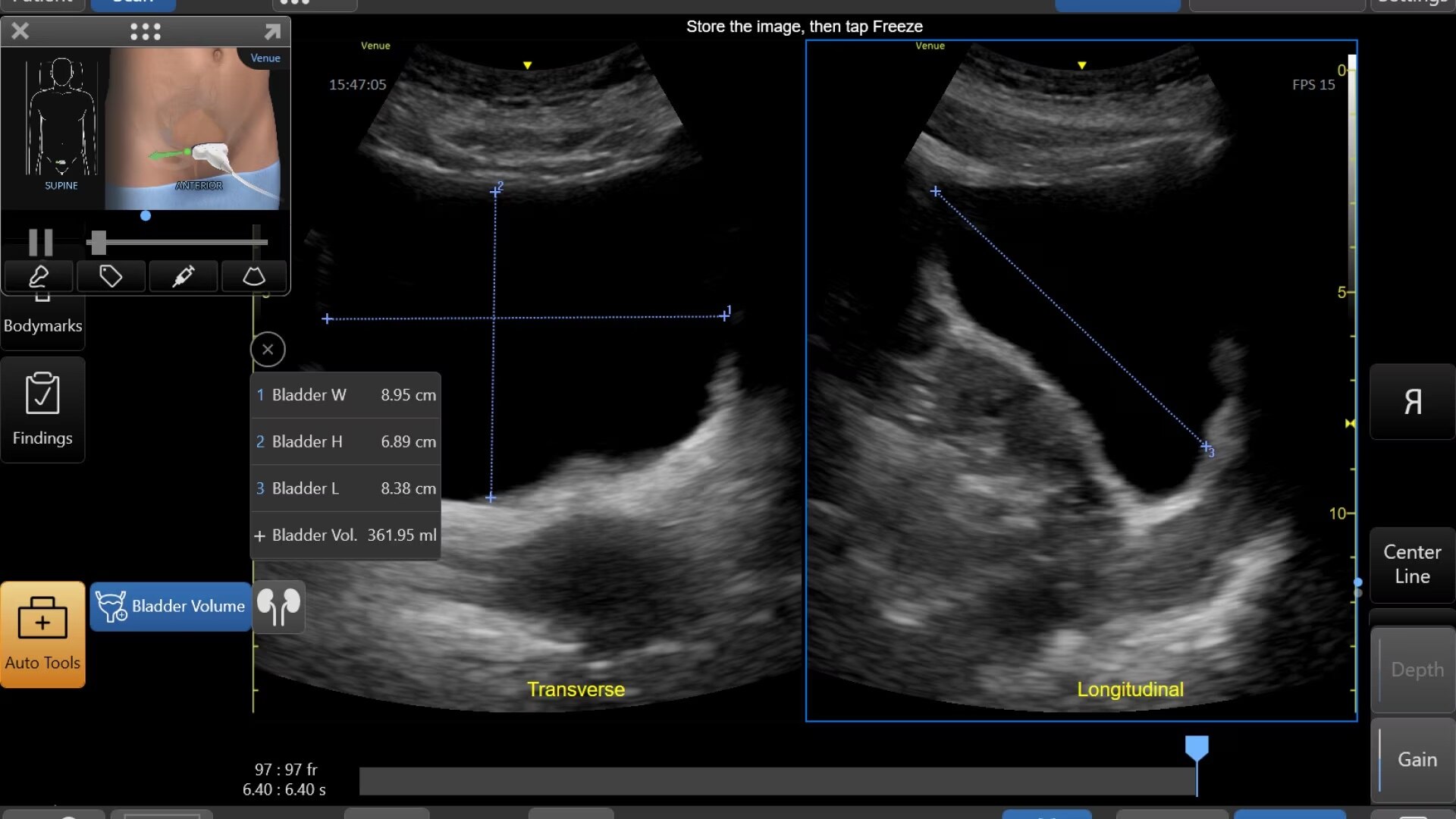This screenshot has height=819, width=1456.
Task: Close the measurement results with X circle
Action: [268, 350]
